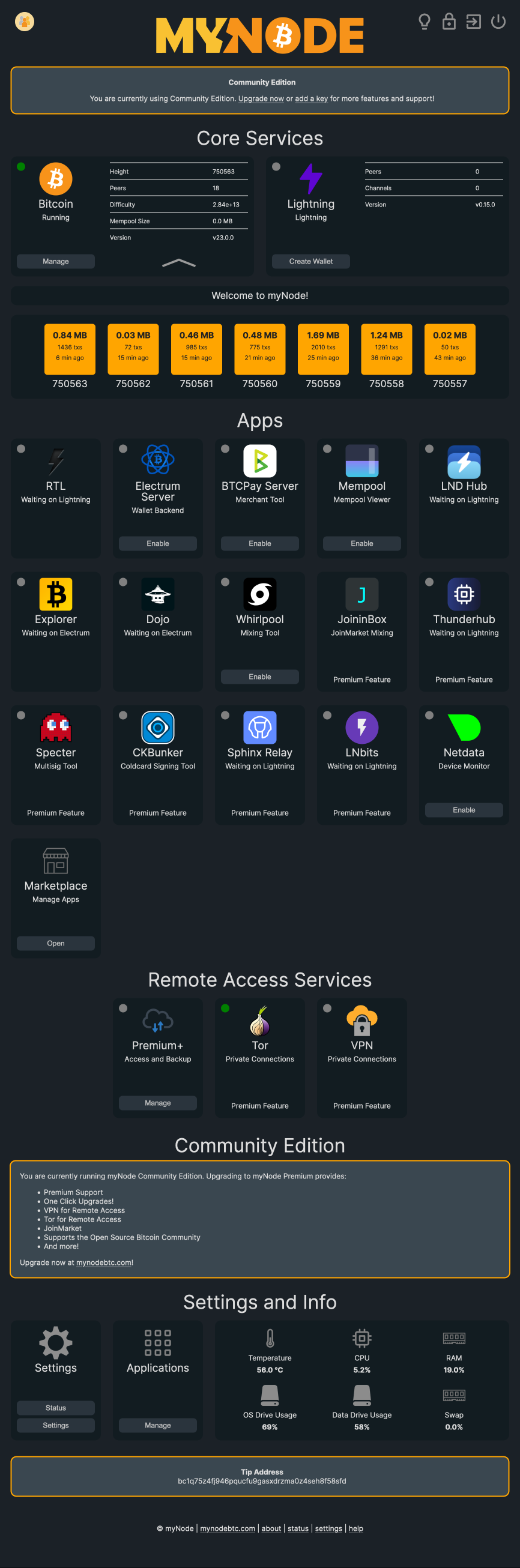Viewport: 520px width, 1568px height.
Task: Click the Specter ghost icon
Action: (55, 728)
